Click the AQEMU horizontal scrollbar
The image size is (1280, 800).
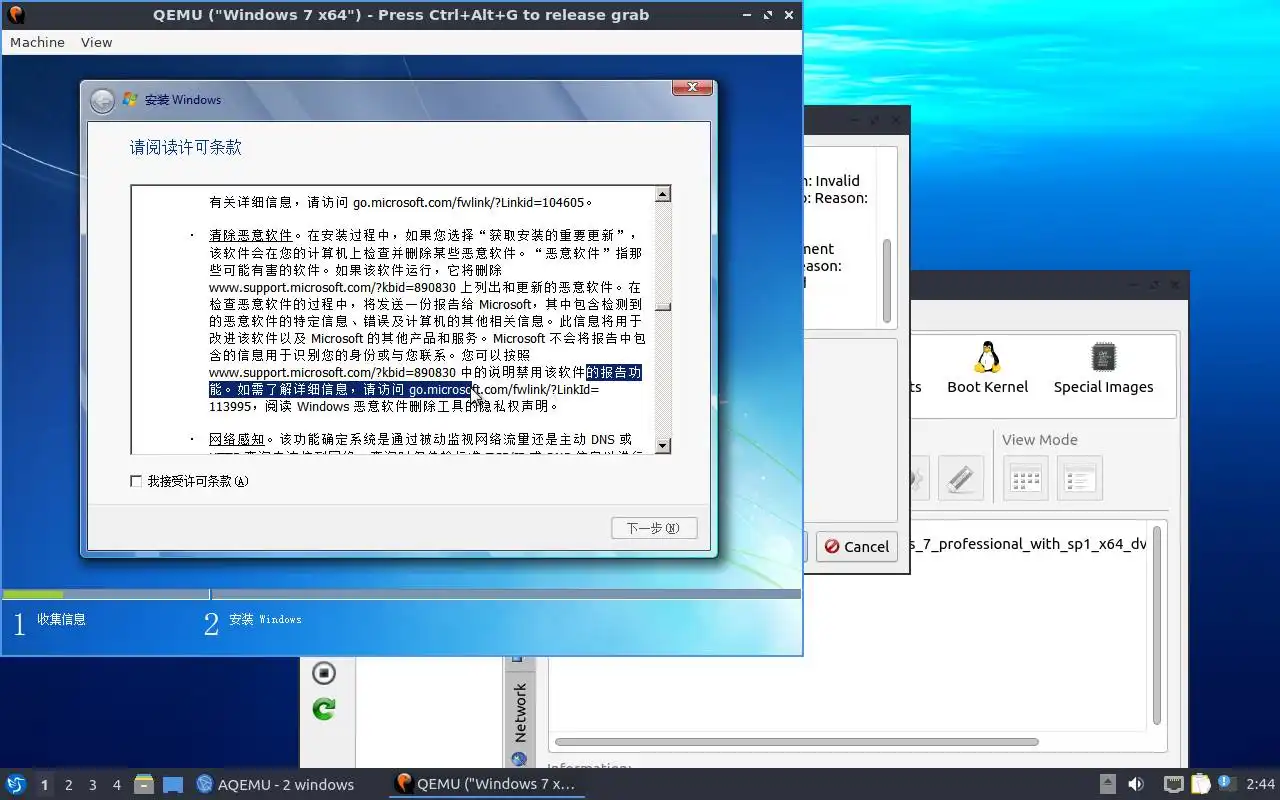coord(796,742)
